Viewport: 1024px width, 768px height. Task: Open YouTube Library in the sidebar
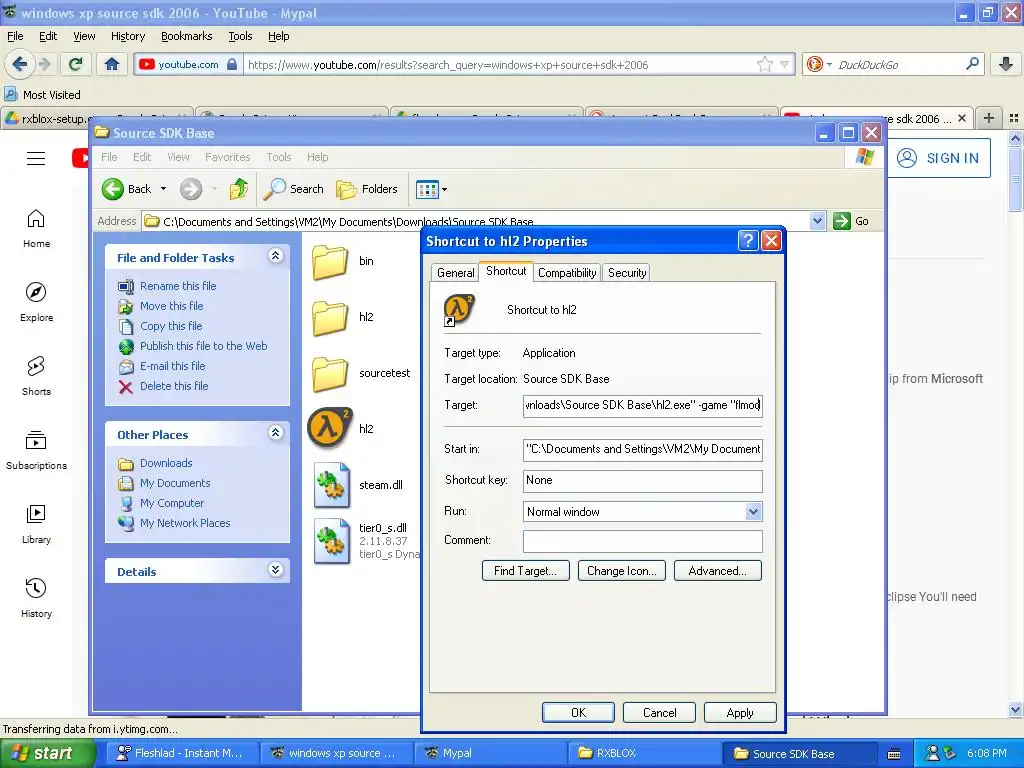[x=37, y=524]
